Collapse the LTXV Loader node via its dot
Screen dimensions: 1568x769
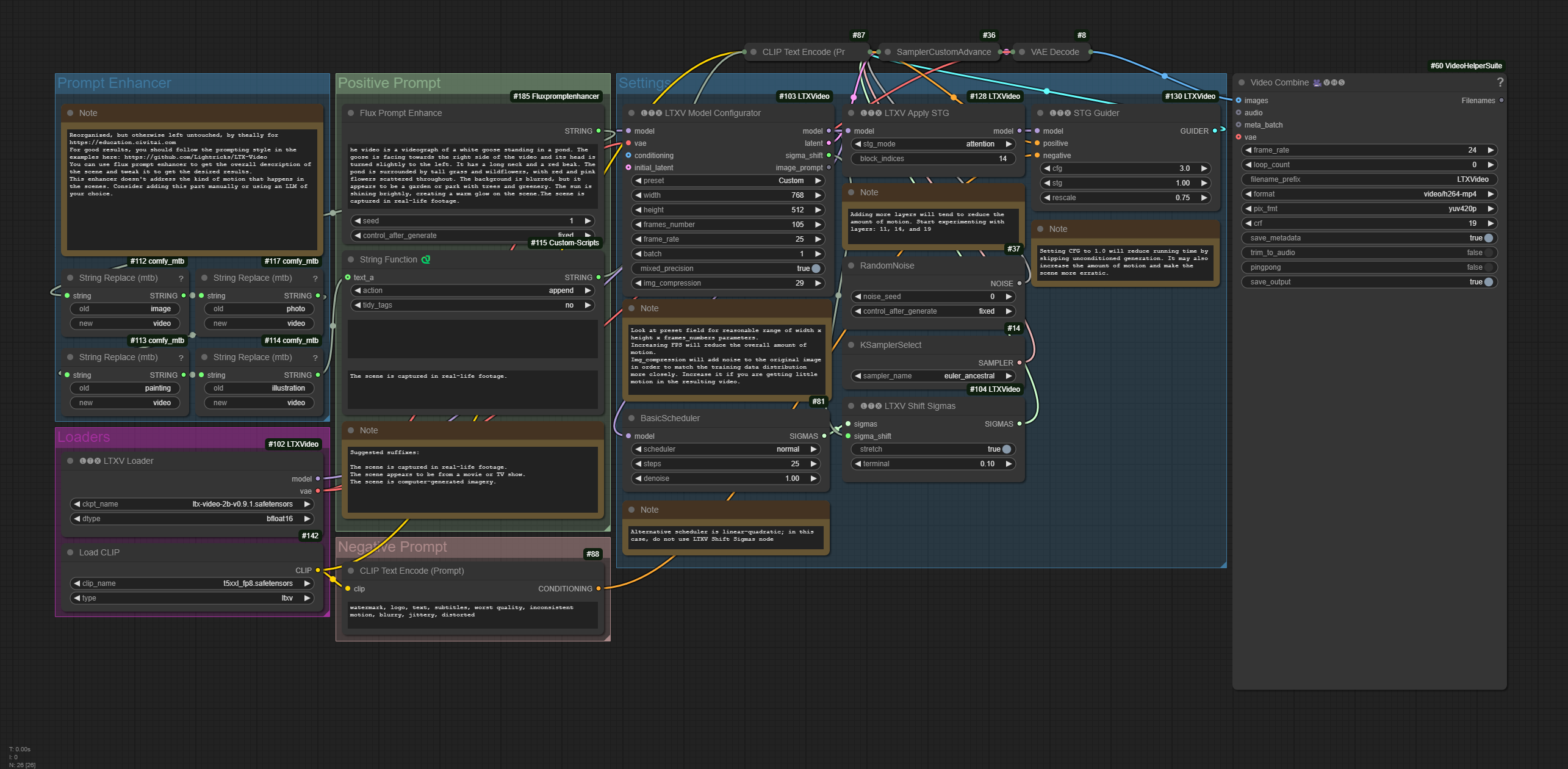70,461
